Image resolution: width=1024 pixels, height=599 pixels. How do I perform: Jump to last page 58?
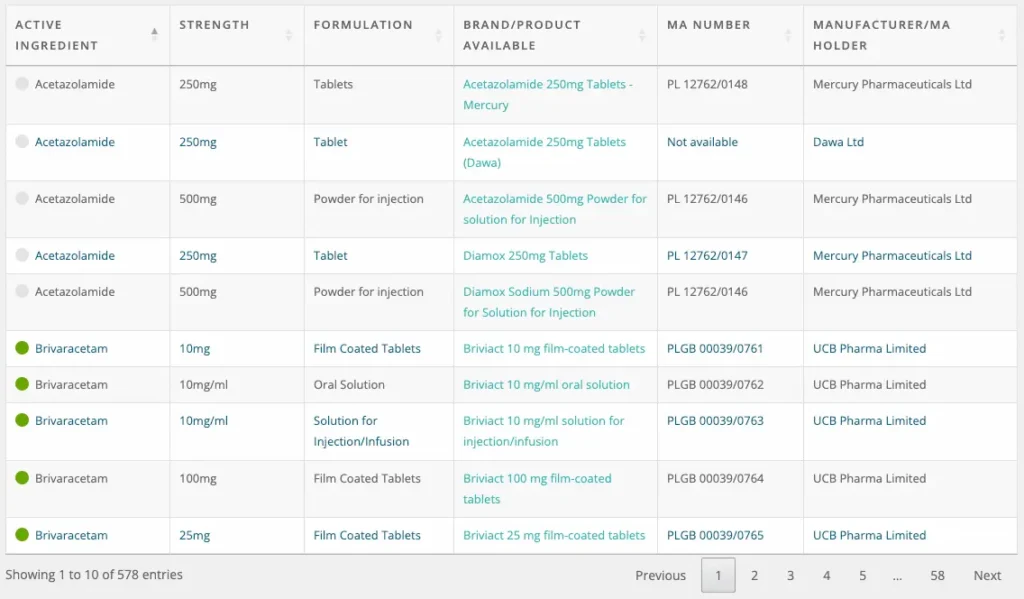[x=937, y=575]
